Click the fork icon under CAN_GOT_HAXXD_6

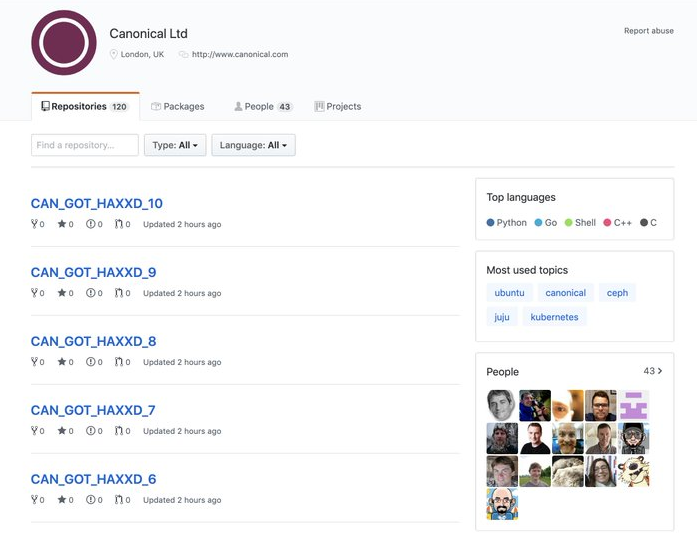pos(34,499)
